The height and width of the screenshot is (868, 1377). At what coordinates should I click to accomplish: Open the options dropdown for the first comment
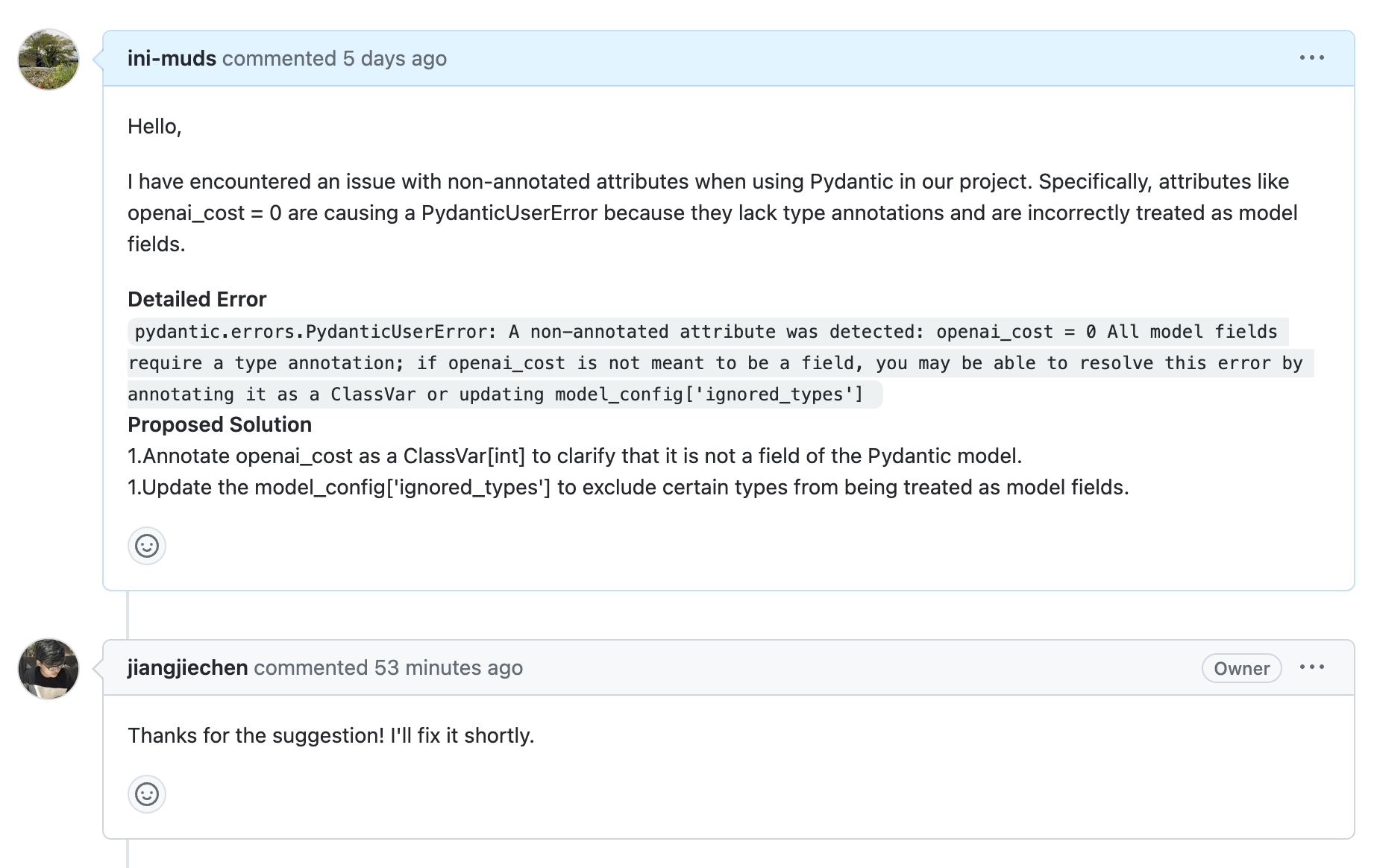(x=1314, y=57)
